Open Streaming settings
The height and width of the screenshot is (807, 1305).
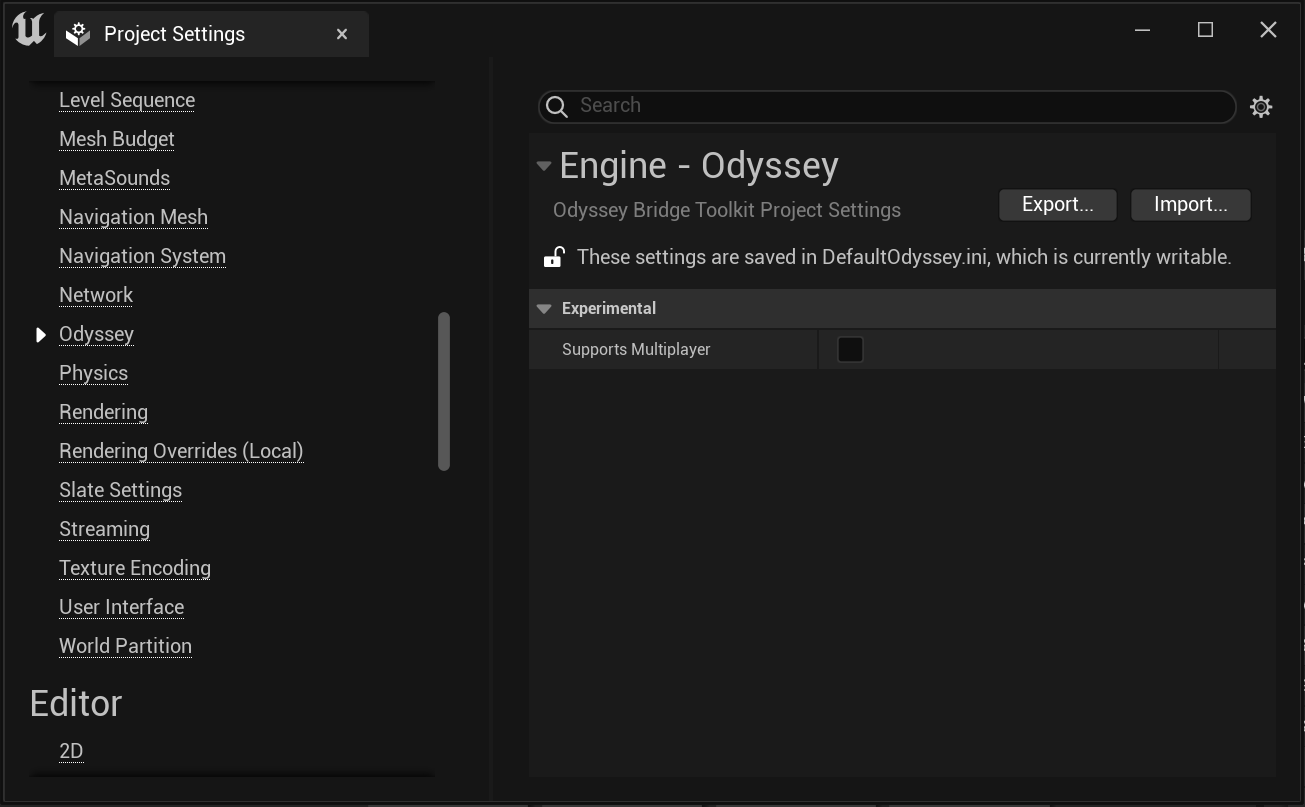(104, 529)
